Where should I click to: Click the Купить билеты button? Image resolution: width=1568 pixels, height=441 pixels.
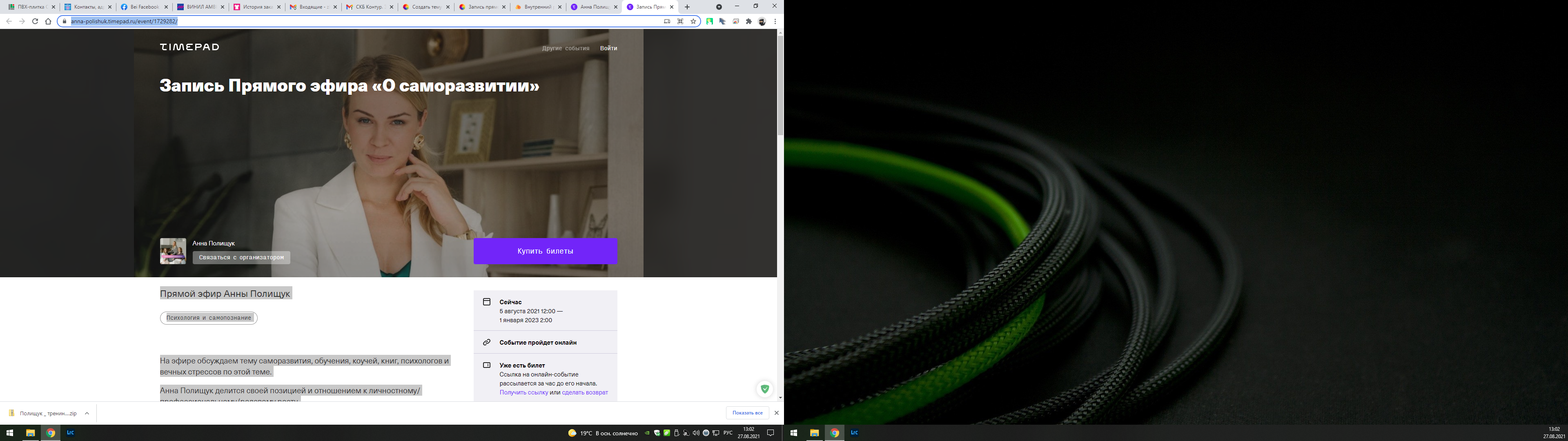click(545, 251)
